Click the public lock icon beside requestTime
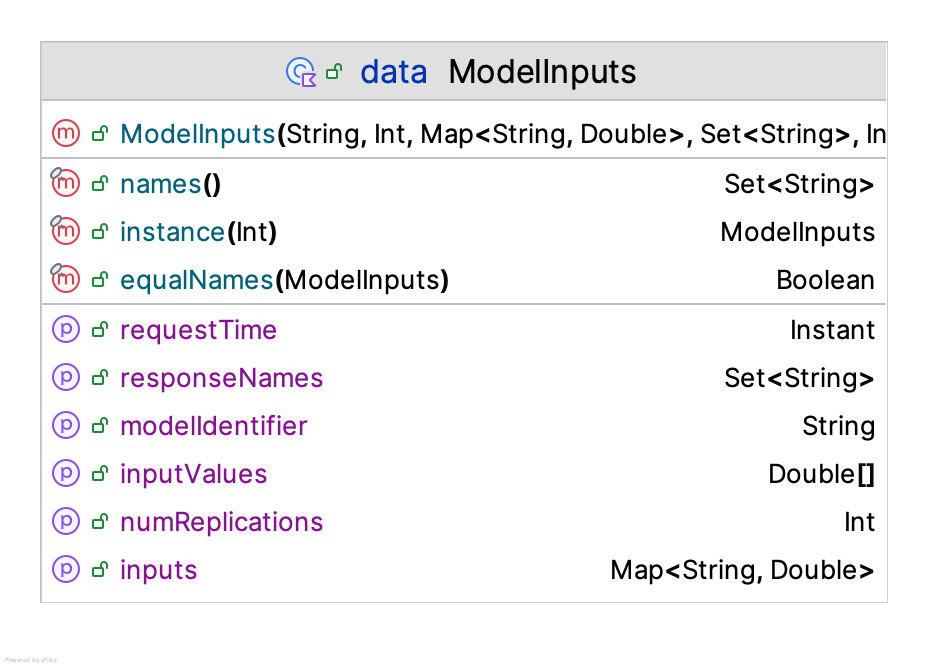Screen dimensions: 928x668 pos(100,330)
